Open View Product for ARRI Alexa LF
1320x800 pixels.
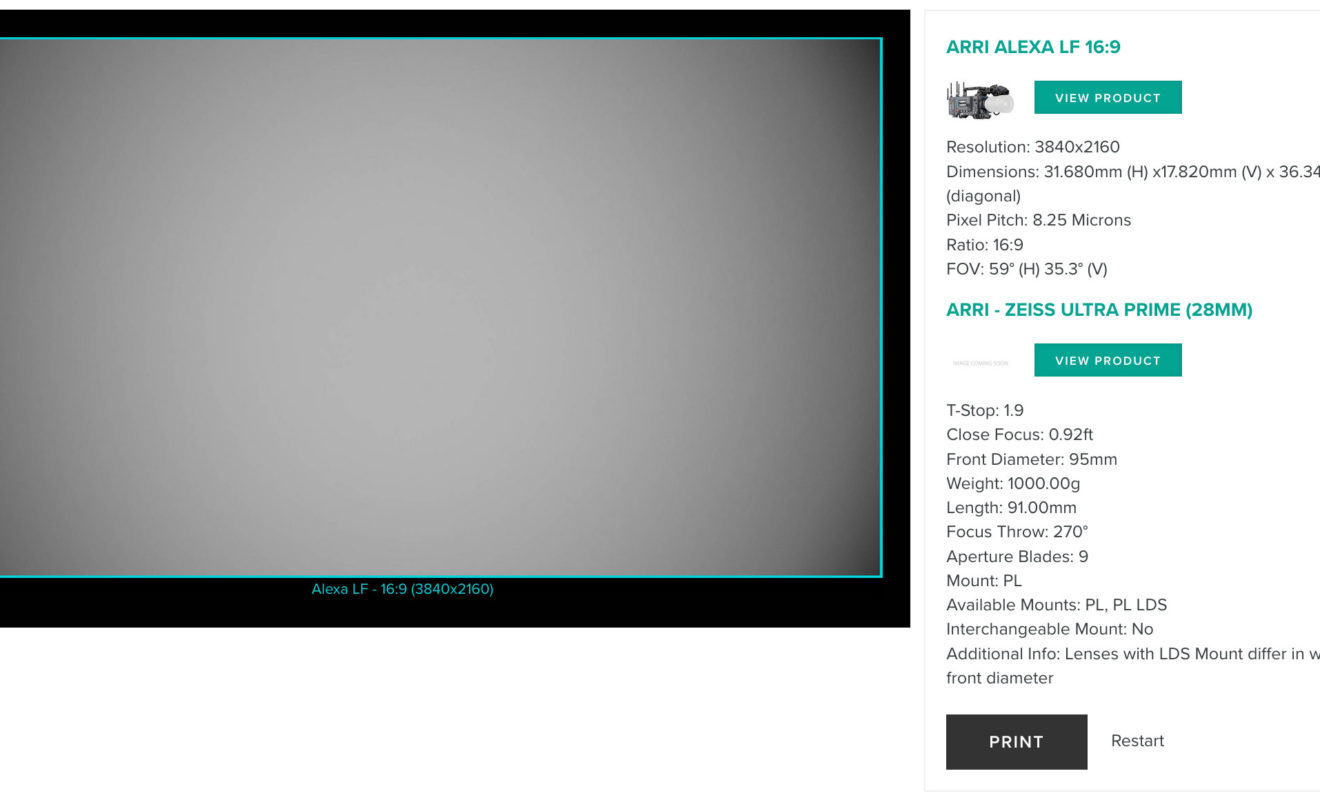1108,97
